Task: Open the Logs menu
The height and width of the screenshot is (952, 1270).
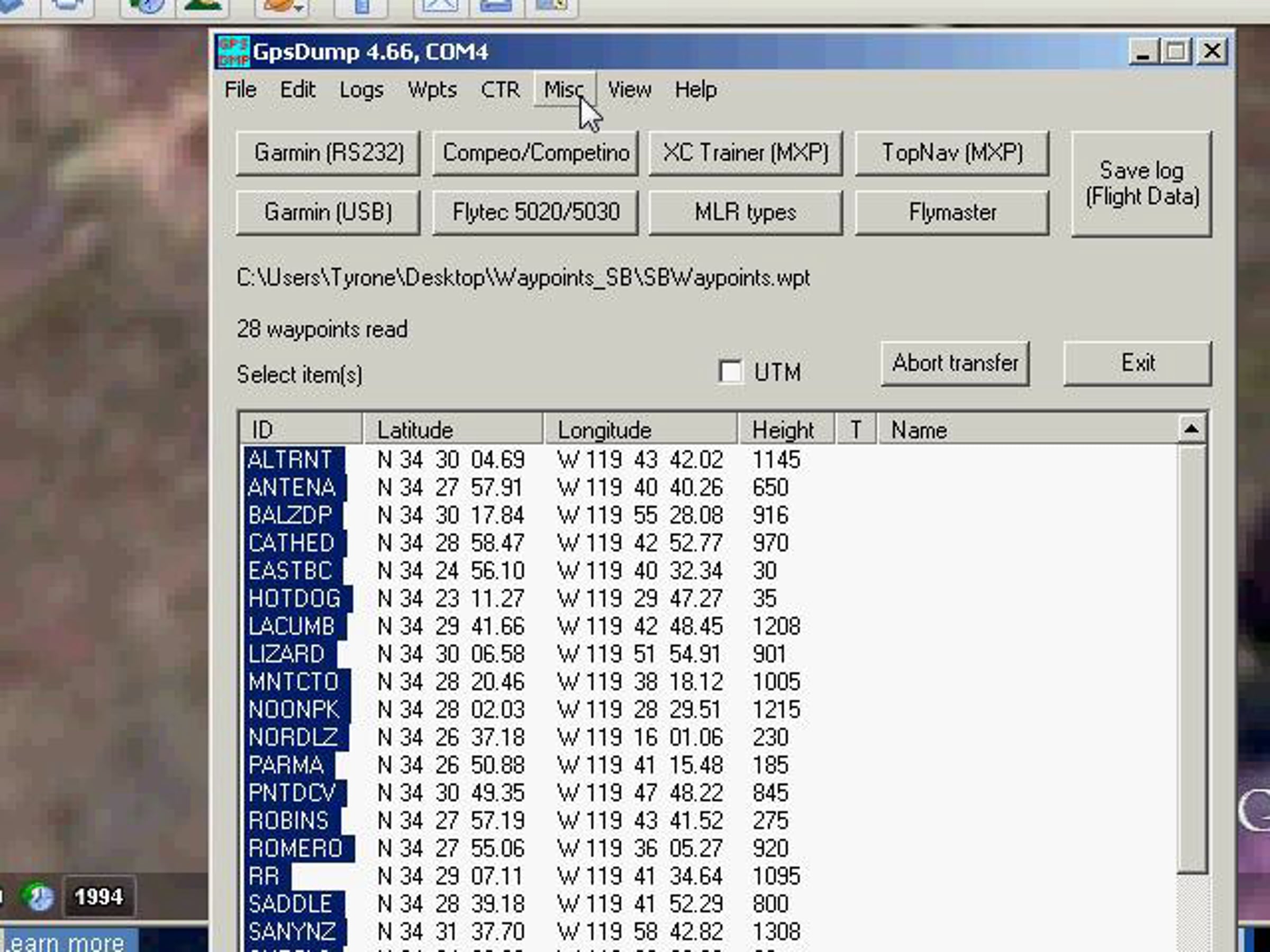Action: [x=361, y=89]
